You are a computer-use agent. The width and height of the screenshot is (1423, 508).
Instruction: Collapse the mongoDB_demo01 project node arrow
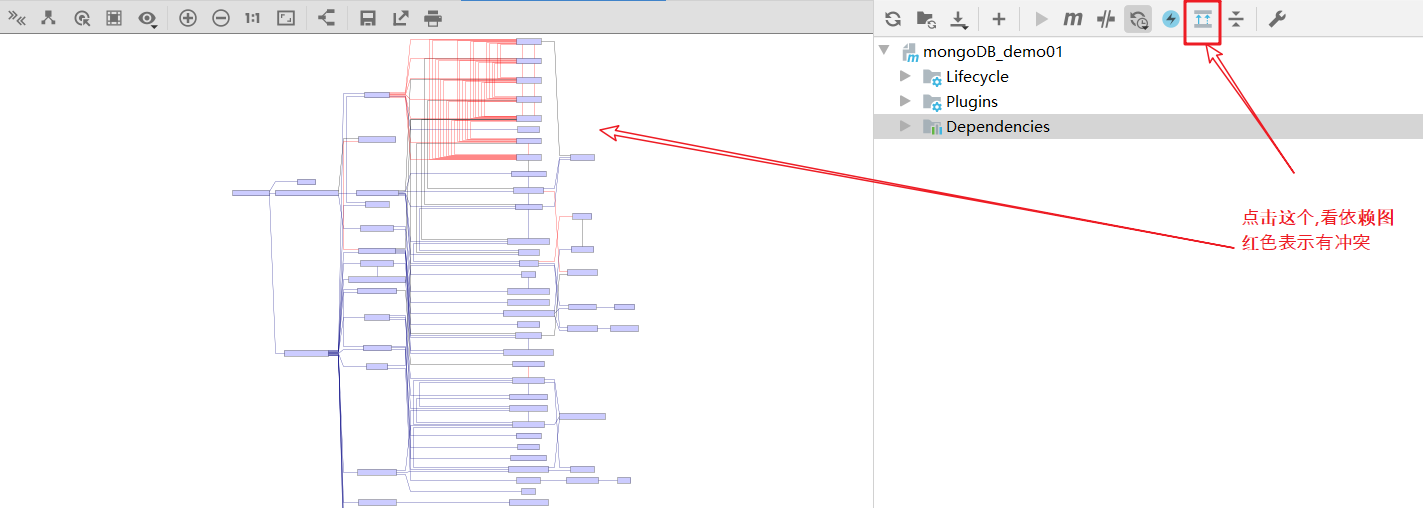click(883, 50)
